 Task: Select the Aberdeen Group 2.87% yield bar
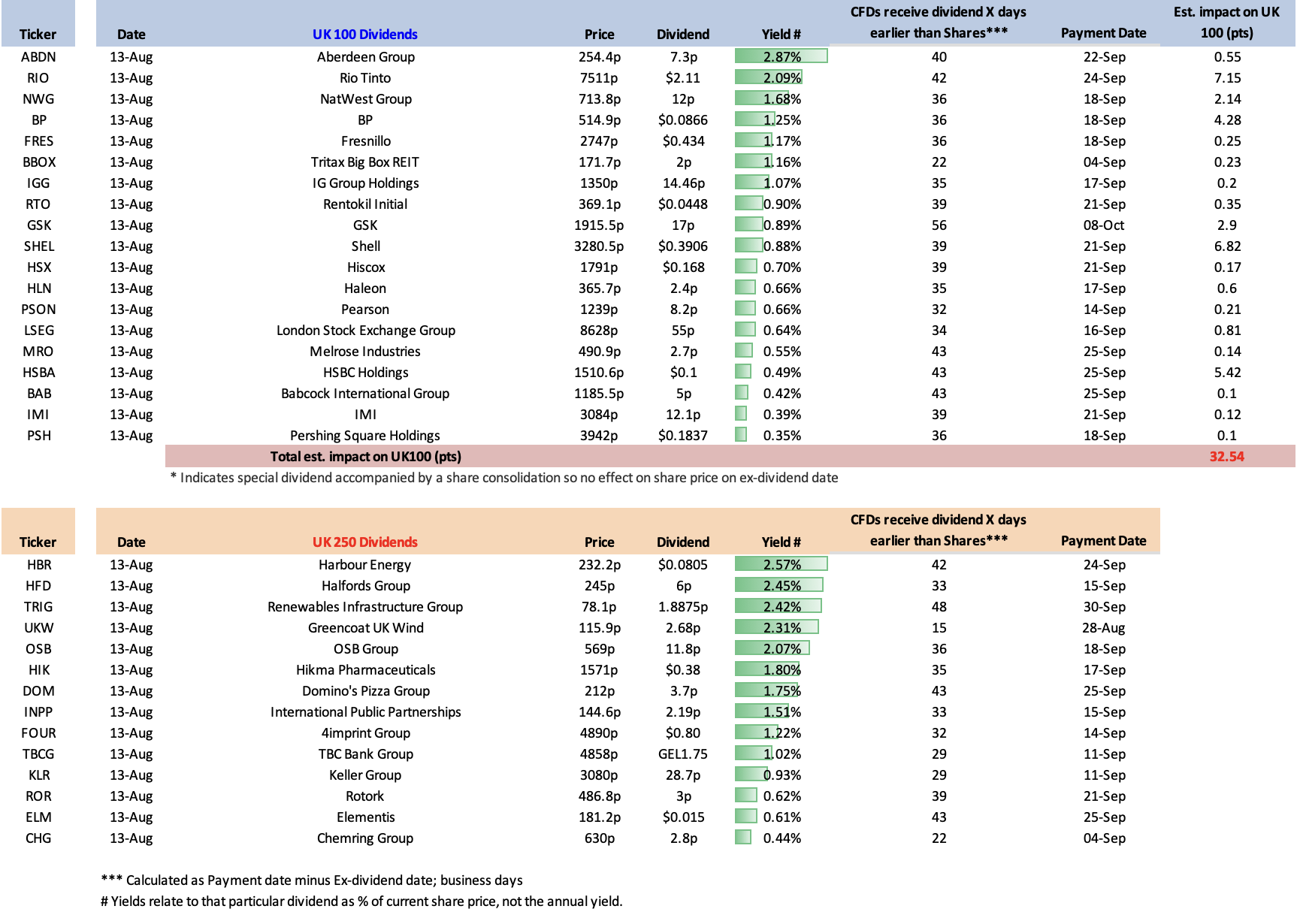coord(781,56)
